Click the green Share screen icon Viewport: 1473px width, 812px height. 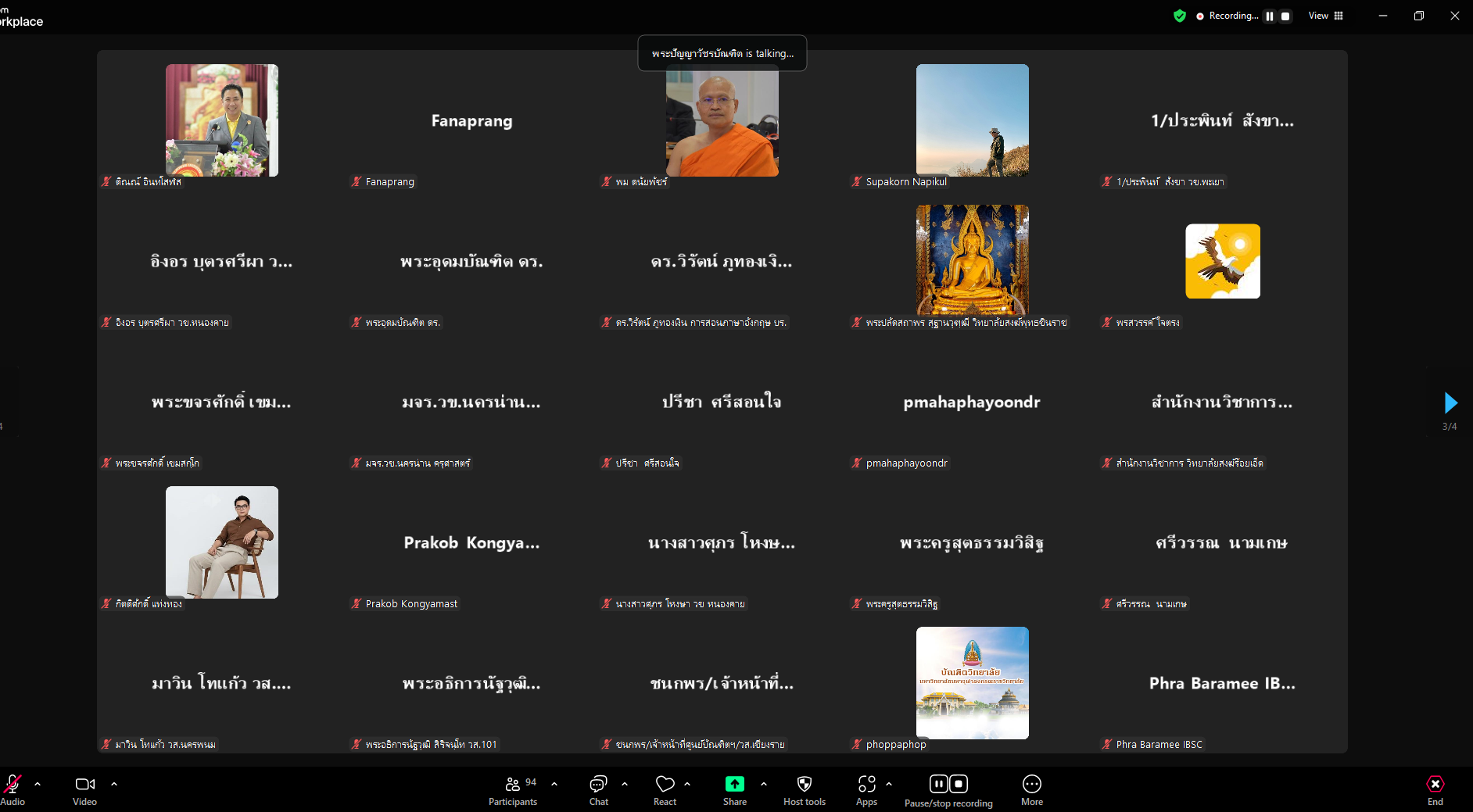(734, 784)
